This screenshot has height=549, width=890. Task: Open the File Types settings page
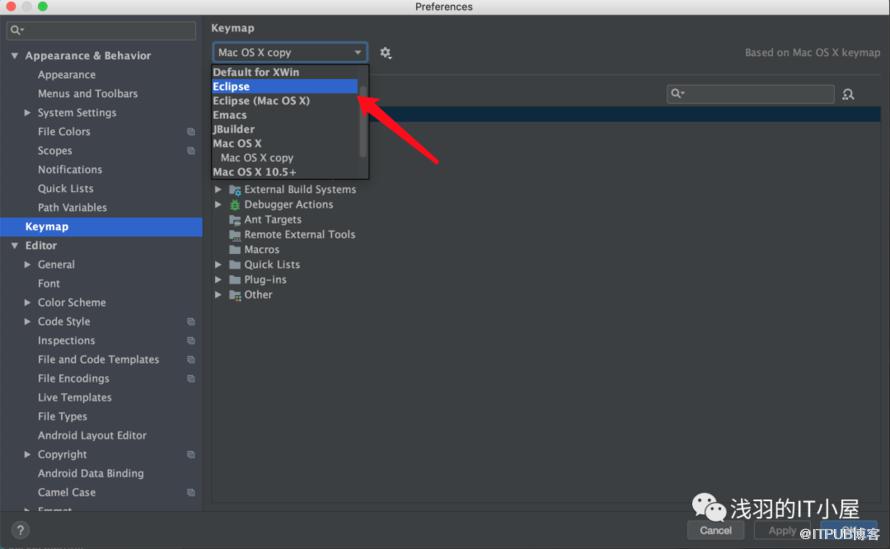tap(62, 417)
